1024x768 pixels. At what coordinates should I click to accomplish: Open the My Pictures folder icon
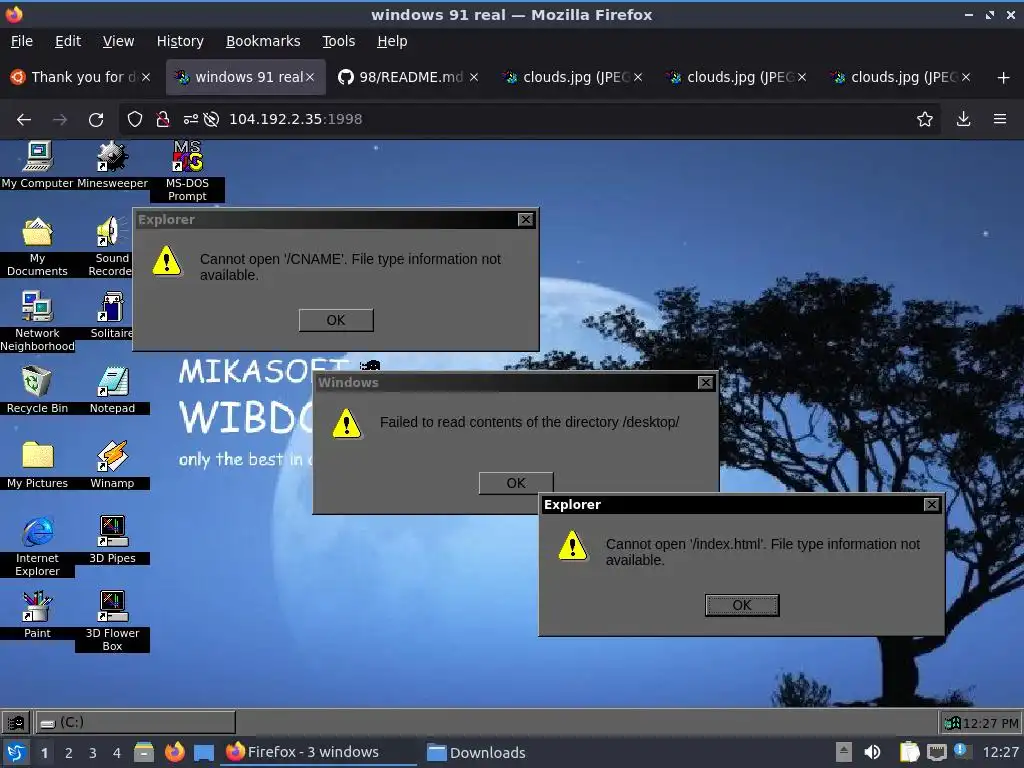(37, 464)
